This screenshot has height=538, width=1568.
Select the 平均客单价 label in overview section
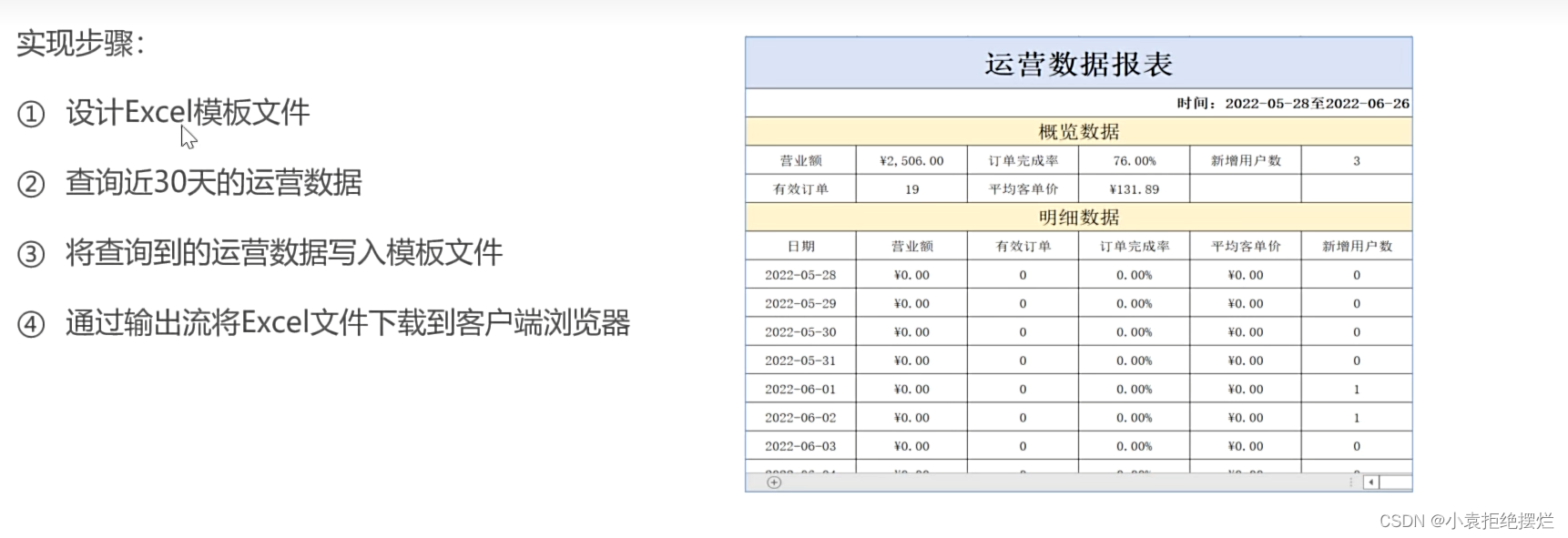click(1023, 188)
